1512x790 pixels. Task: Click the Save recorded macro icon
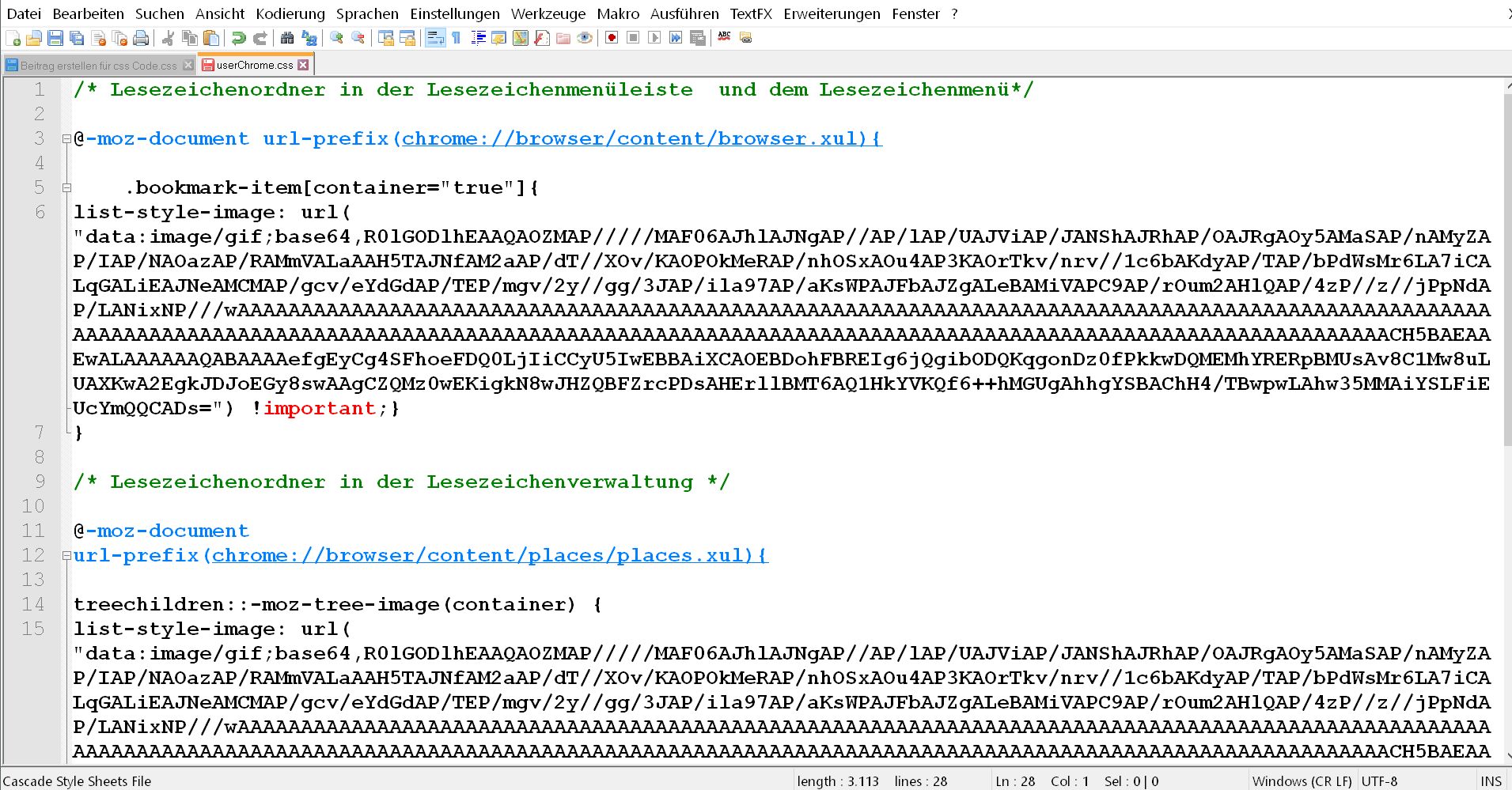tap(697, 38)
